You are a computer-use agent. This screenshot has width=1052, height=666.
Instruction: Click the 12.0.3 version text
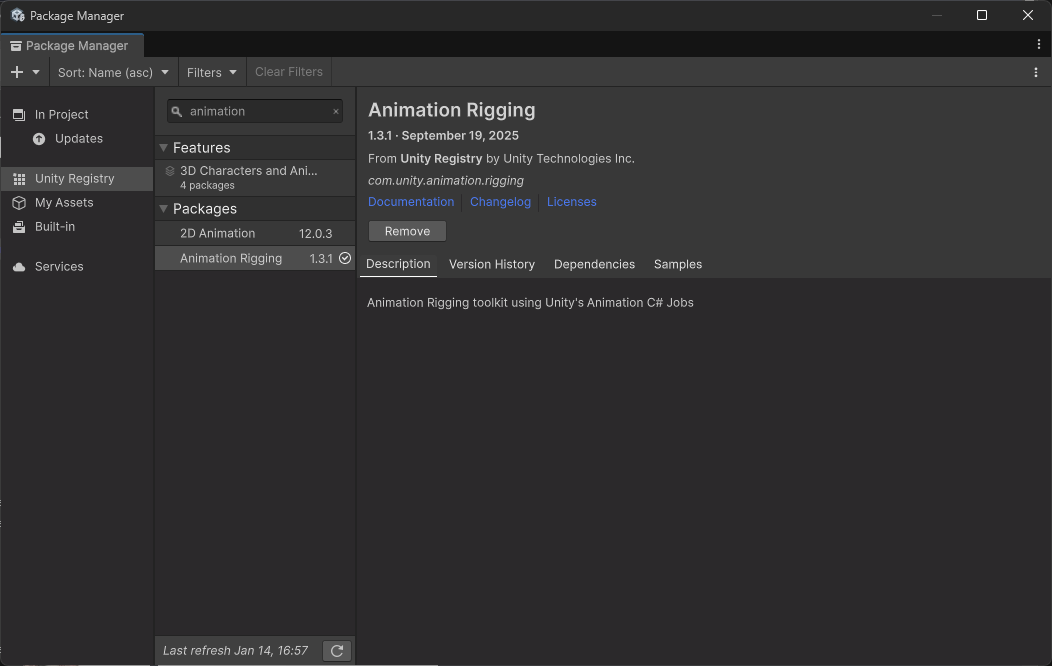tap(315, 234)
